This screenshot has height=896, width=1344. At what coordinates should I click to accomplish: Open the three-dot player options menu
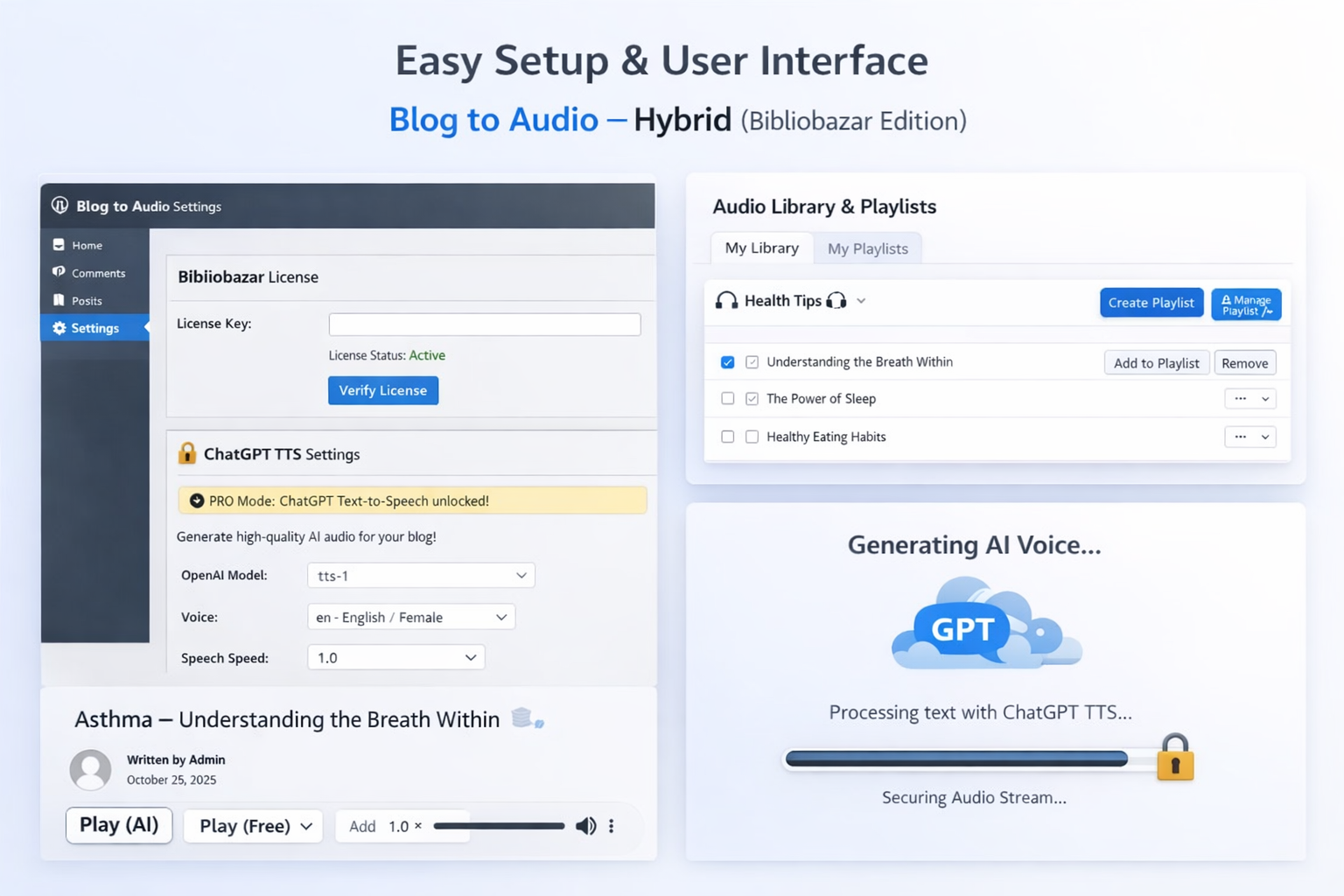[612, 826]
